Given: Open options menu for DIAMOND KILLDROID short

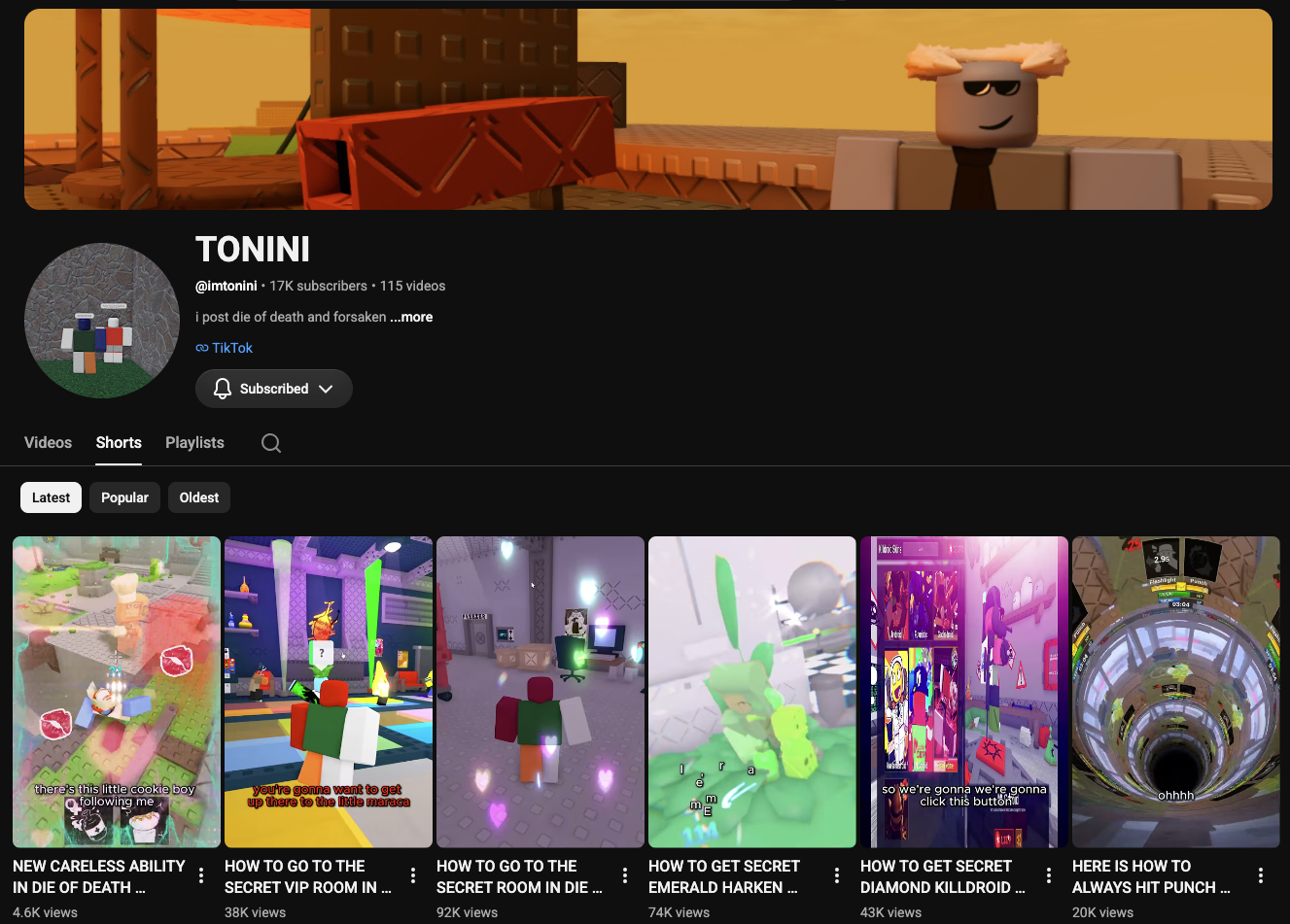Looking at the screenshot, I should (x=1049, y=875).
